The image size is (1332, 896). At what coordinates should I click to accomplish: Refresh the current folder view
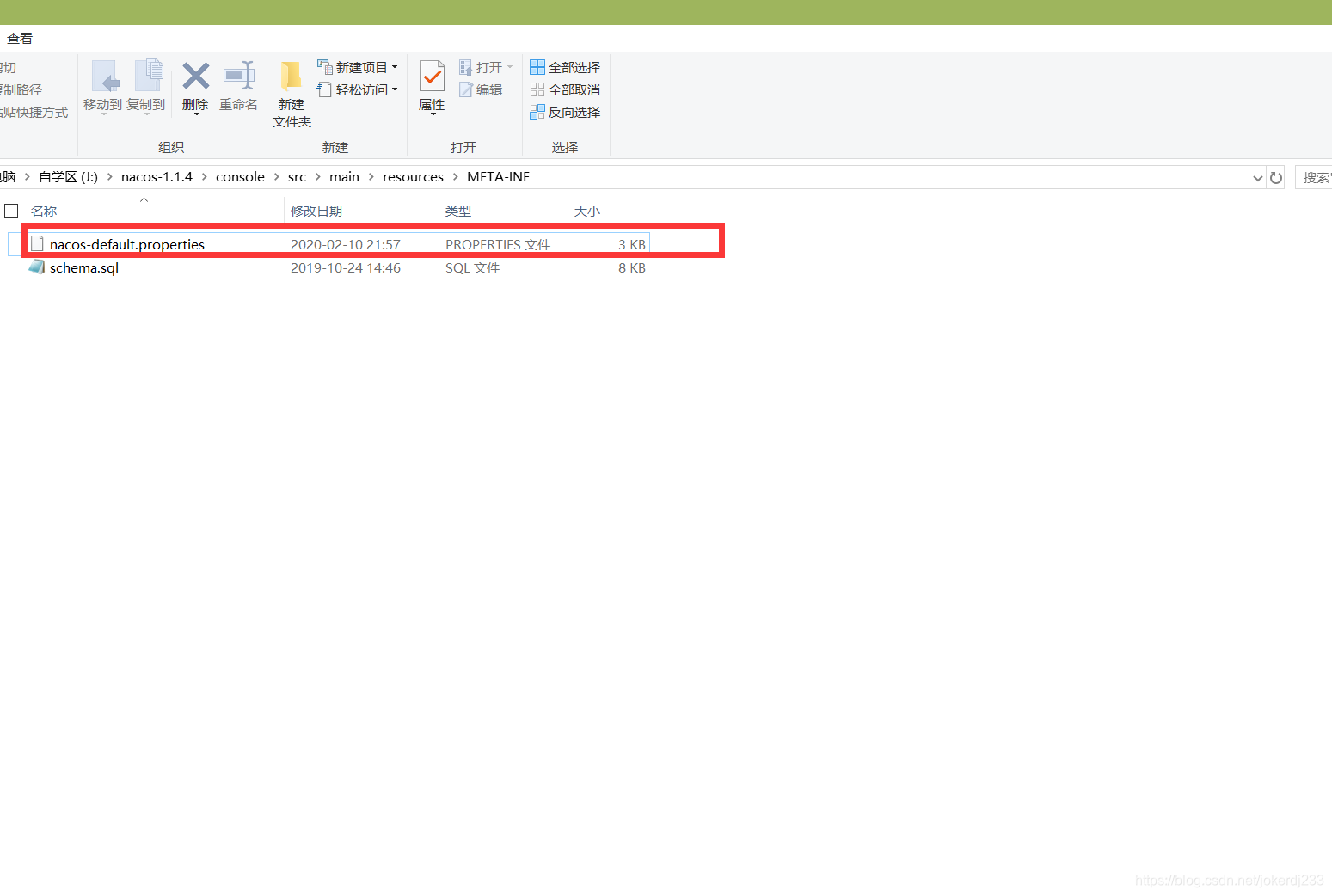pos(1276,178)
